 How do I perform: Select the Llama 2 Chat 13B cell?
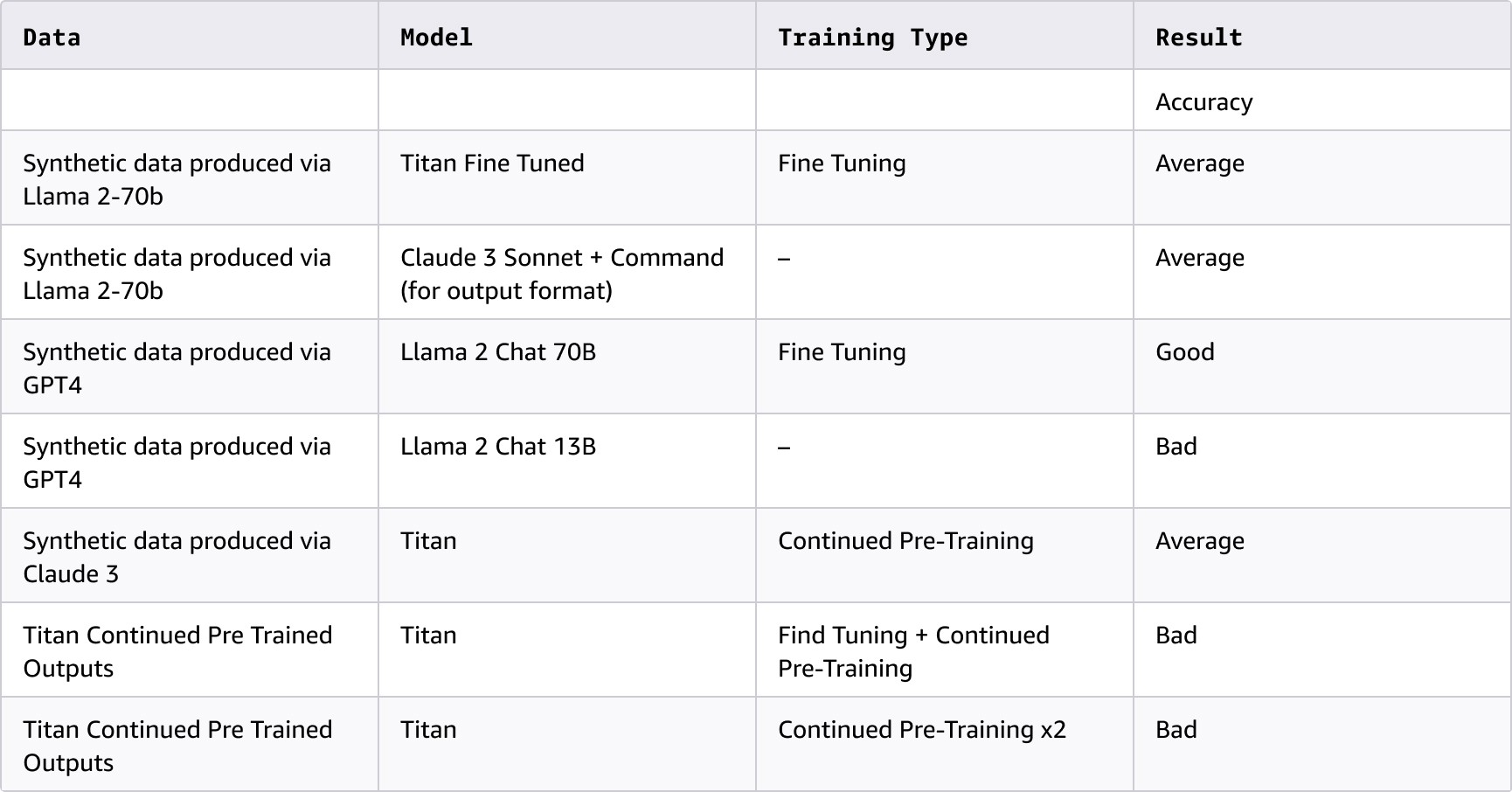point(498,447)
